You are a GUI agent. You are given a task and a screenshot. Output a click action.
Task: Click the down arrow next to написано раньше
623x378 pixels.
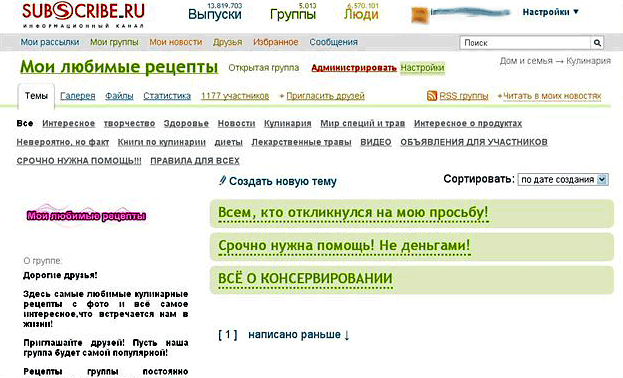click(x=346, y=335)
